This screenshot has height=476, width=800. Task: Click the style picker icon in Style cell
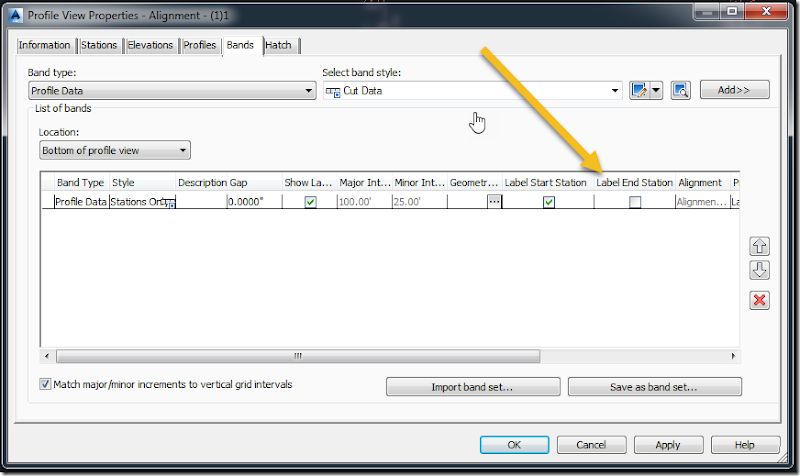pos(169,203)
